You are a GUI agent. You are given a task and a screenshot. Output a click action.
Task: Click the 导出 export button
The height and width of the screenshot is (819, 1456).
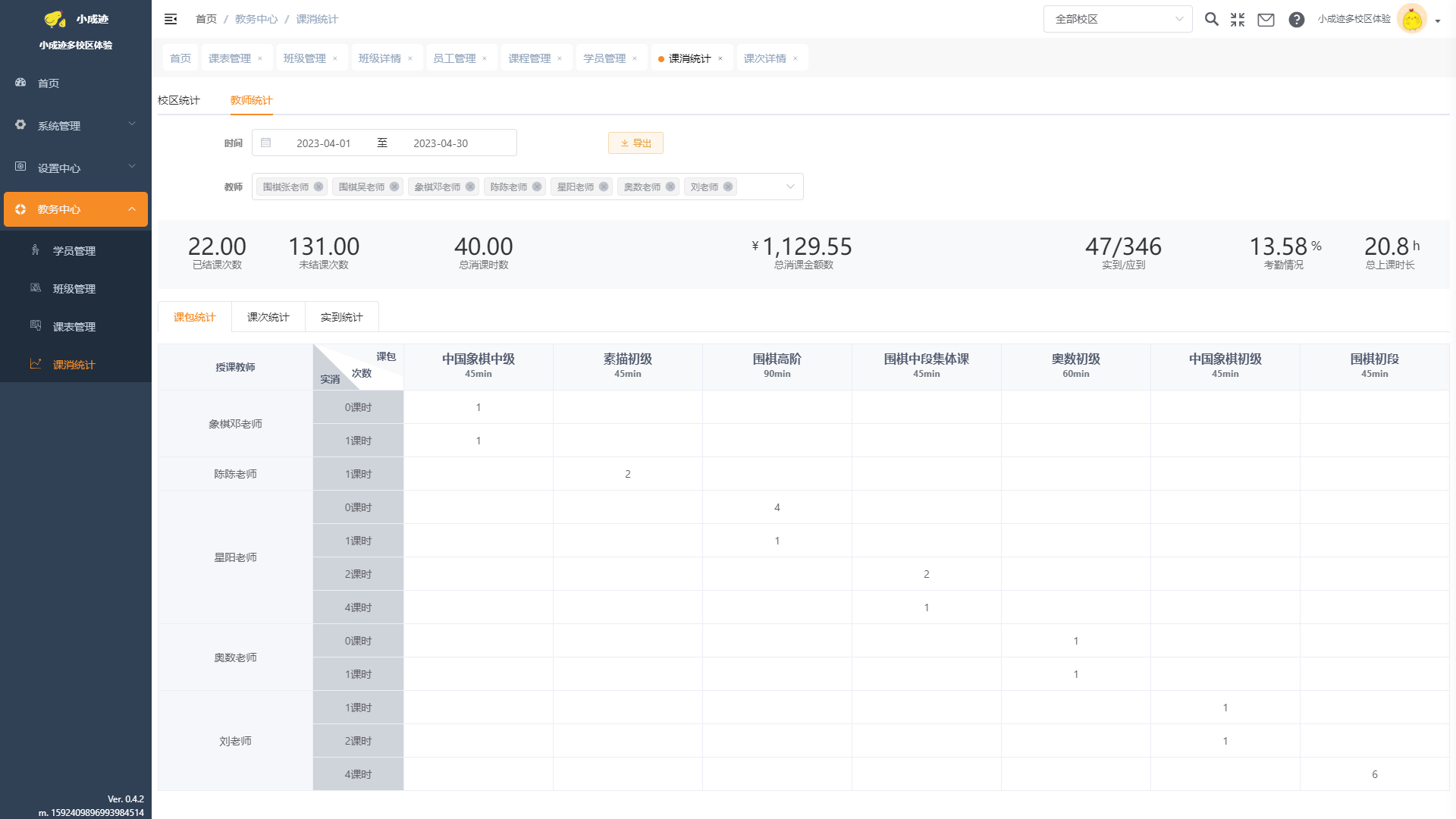635,143
